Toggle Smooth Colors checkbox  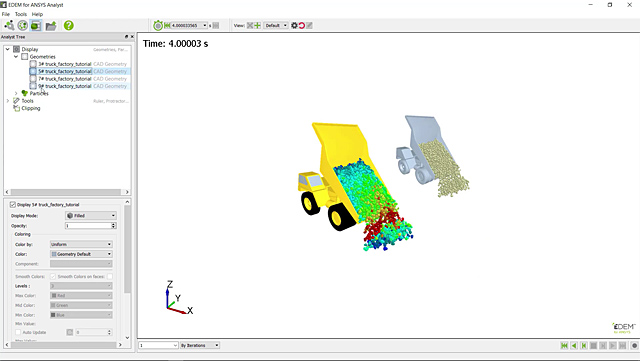click(x=53, y=276)
